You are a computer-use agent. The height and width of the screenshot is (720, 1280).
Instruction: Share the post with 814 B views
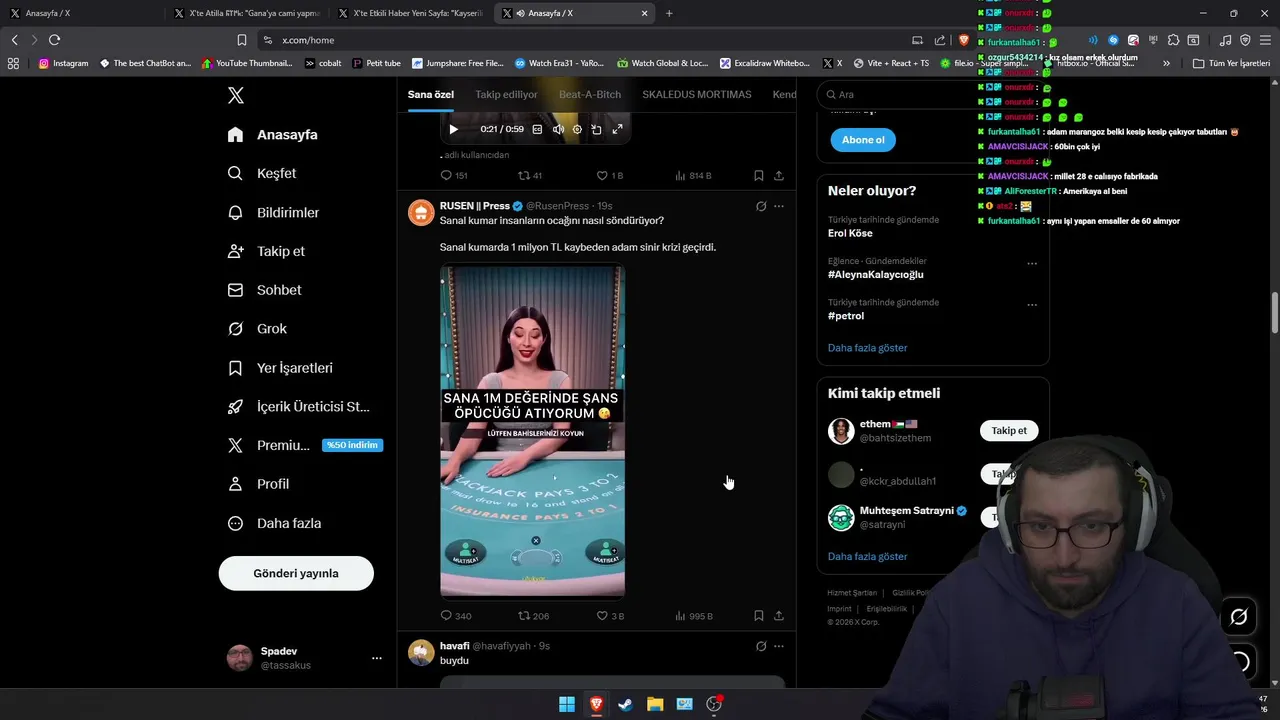click(779, 175)
